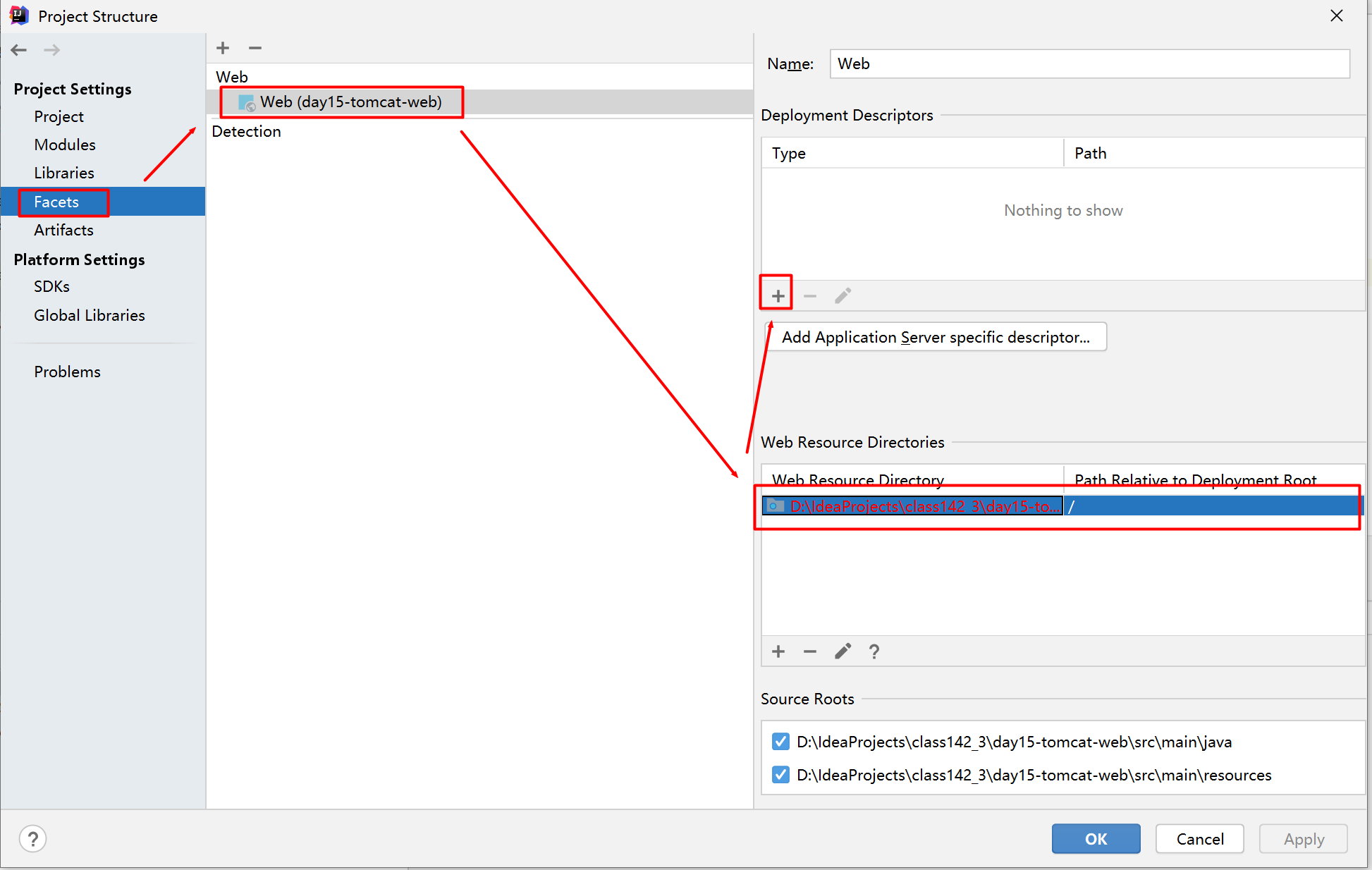The height and width of the screenshot is (870, 1372).
Task: Add a new facet with the top plus icon
Action: coord(223,48)
